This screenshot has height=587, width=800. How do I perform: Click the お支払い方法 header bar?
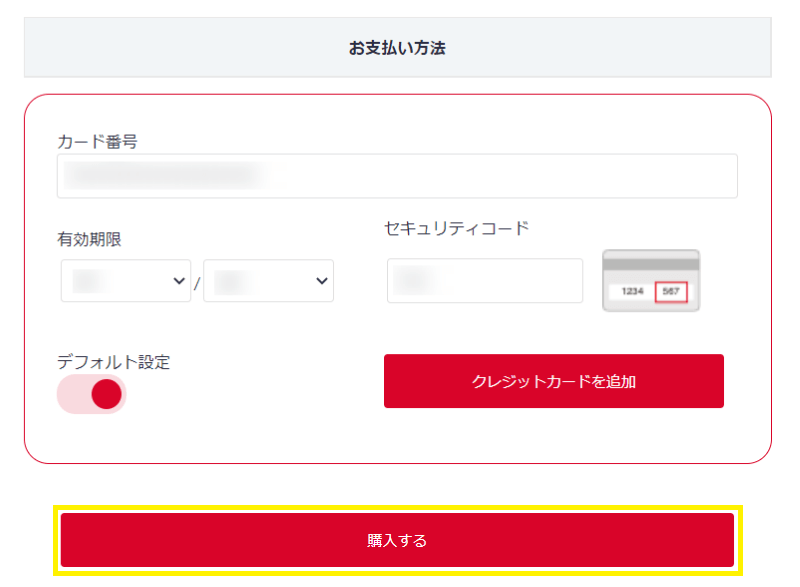(x=397, y=47)
